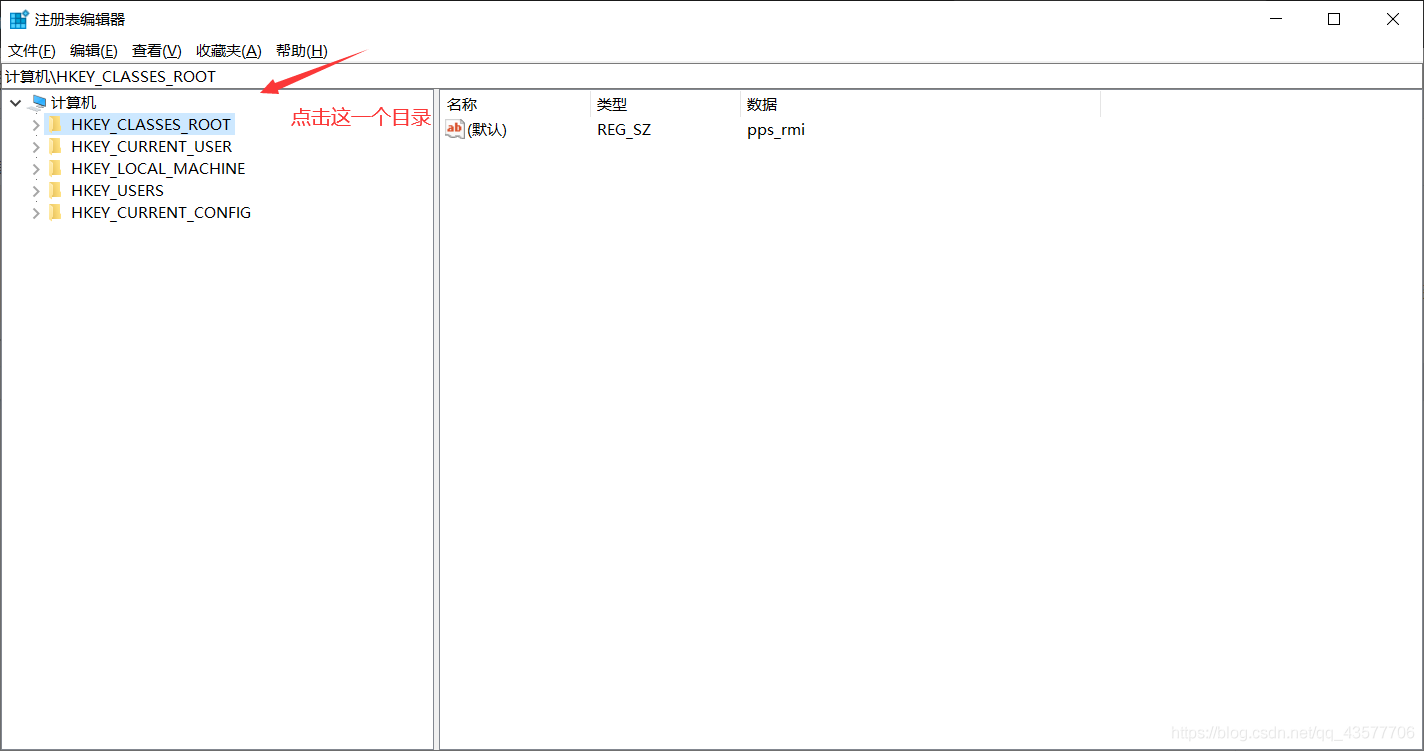
Task: Expand the HKEY_CURRENT_CONFIG key
Action: tap(36, 213)
